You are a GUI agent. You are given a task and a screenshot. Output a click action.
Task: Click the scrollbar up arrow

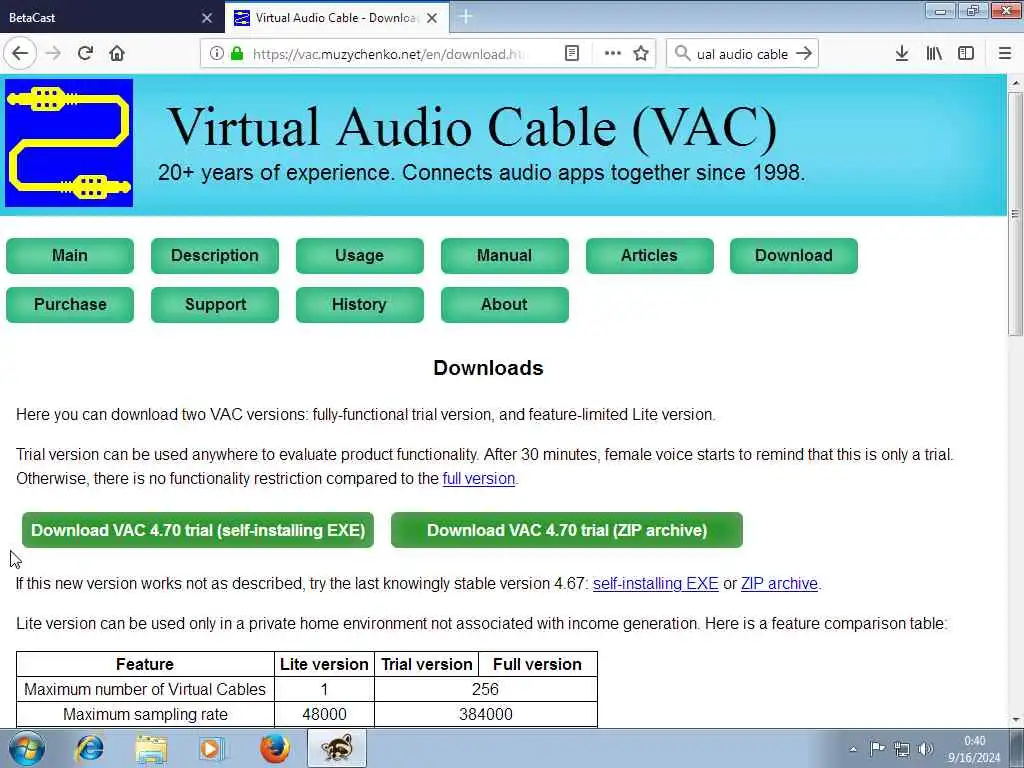coord(1015,84)
